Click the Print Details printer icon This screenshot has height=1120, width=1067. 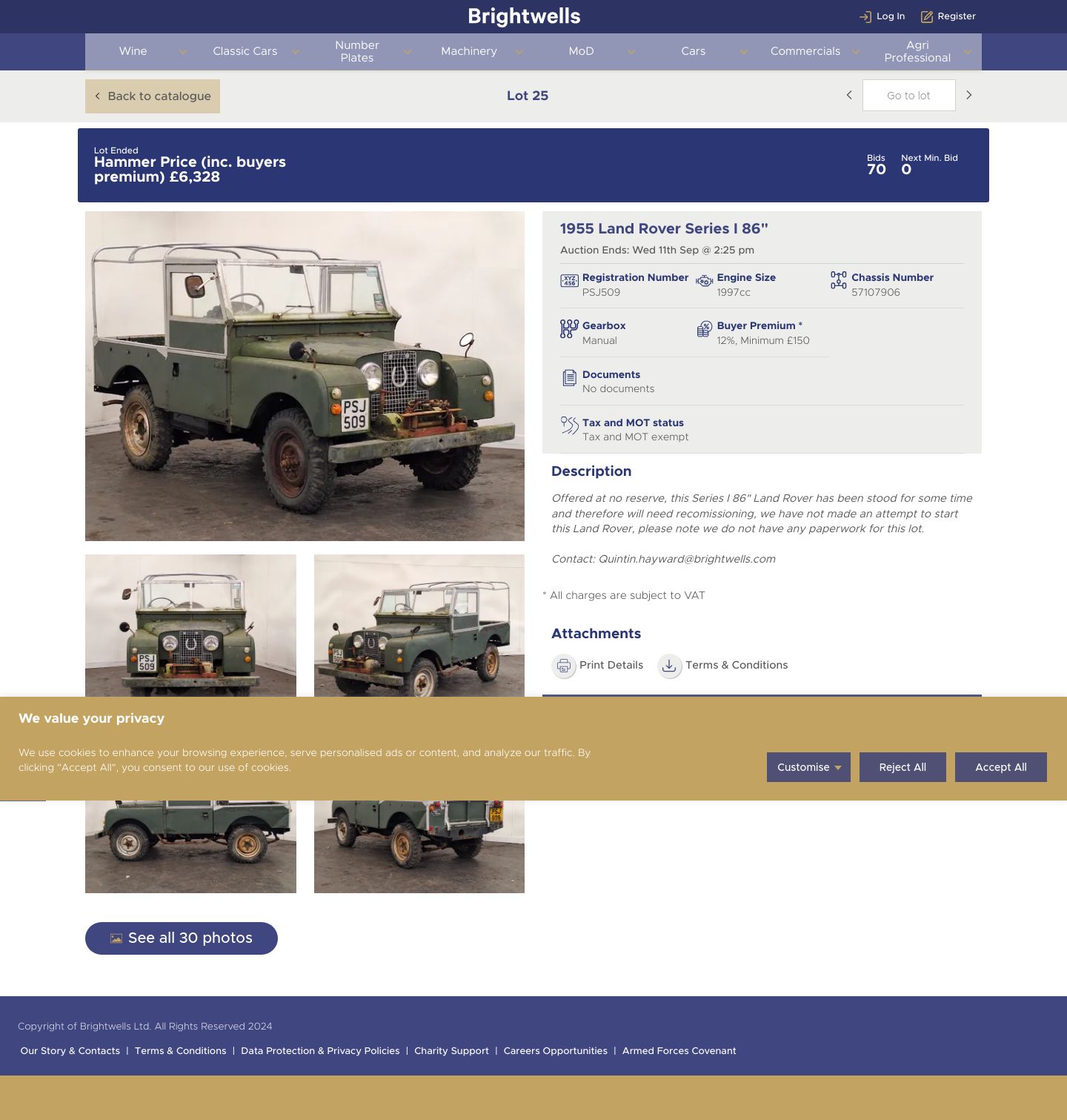pyautogui.click(x=564, y=666)
